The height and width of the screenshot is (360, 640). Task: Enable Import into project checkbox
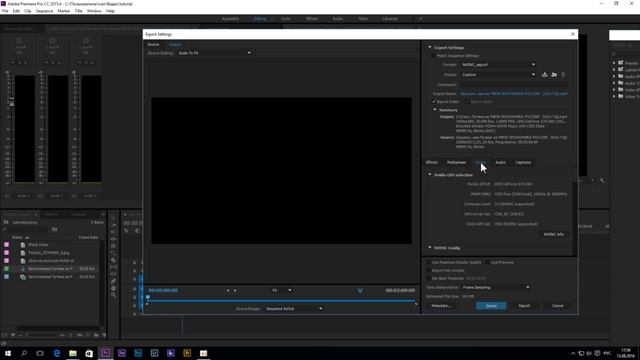(429, 270)
